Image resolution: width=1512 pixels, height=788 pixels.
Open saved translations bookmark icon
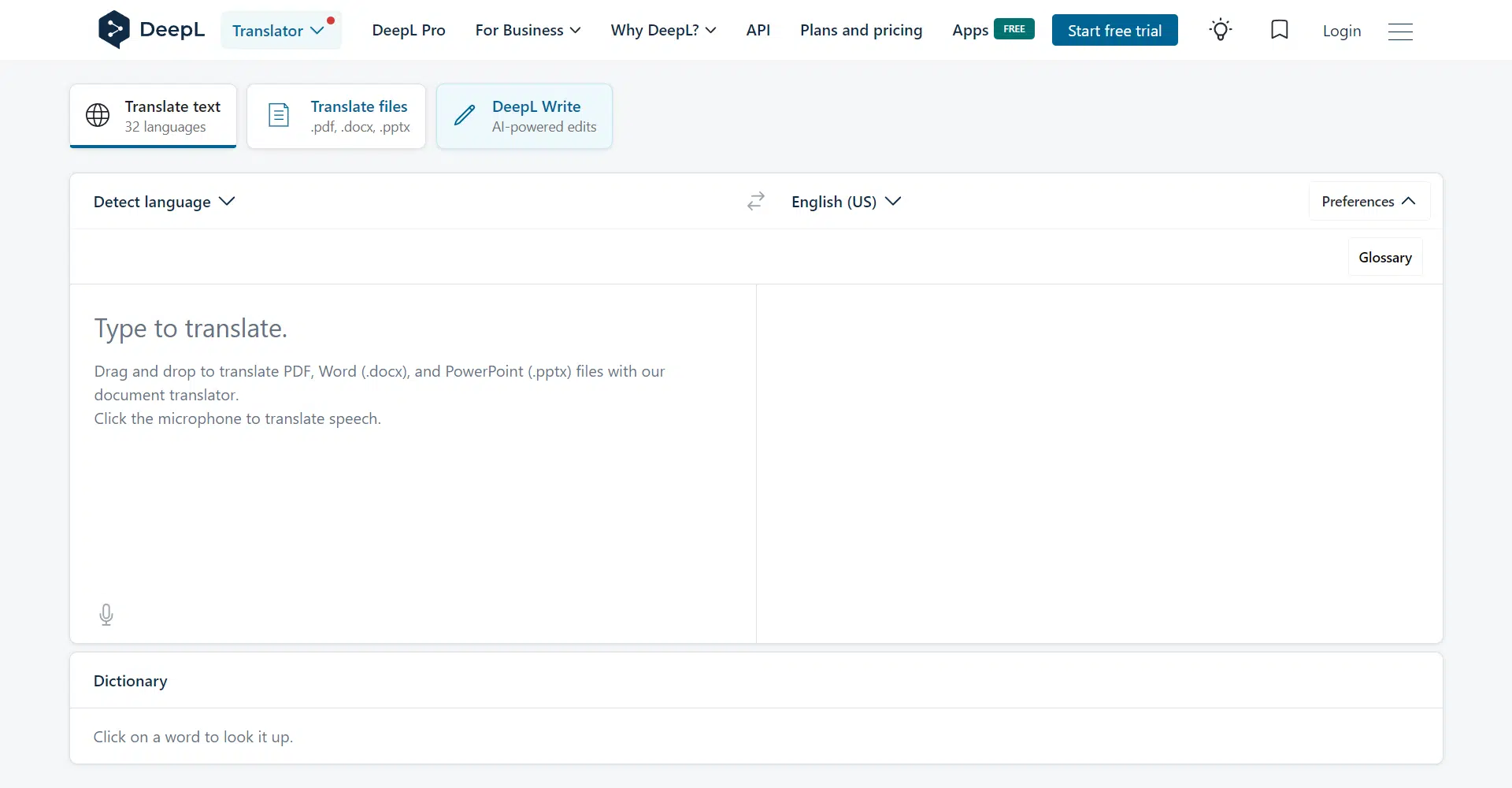click(1280, 30)
